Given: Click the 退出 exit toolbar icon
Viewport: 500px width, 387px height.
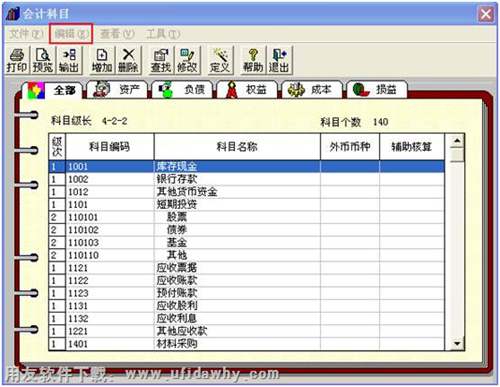Looking at the screenshot, I should pyautogui.click(x=279, y=60).
